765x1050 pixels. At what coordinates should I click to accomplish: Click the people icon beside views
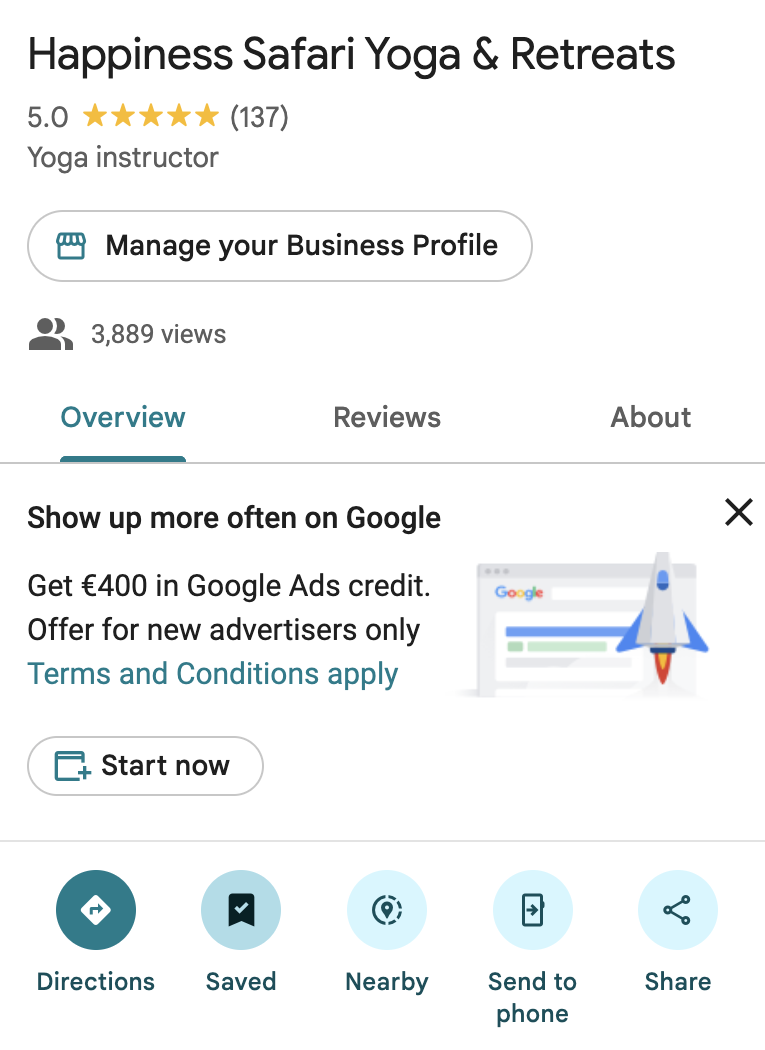click(x=51, y=334)
